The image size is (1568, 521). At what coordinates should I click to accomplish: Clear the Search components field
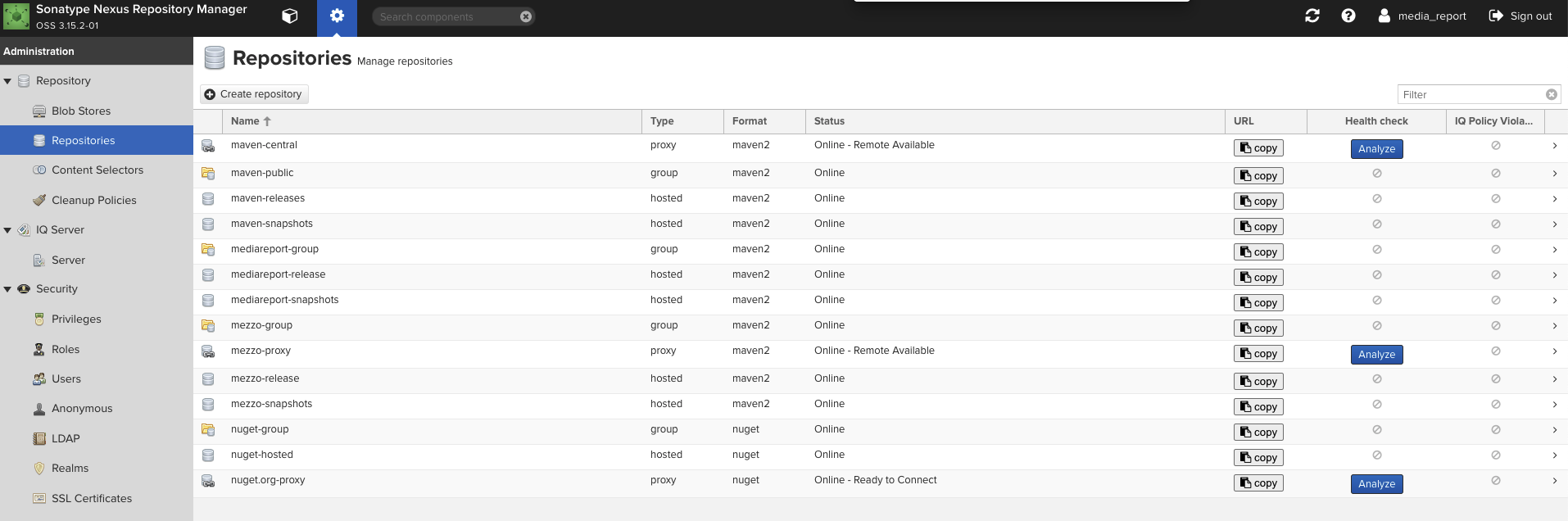click(526, 16)
